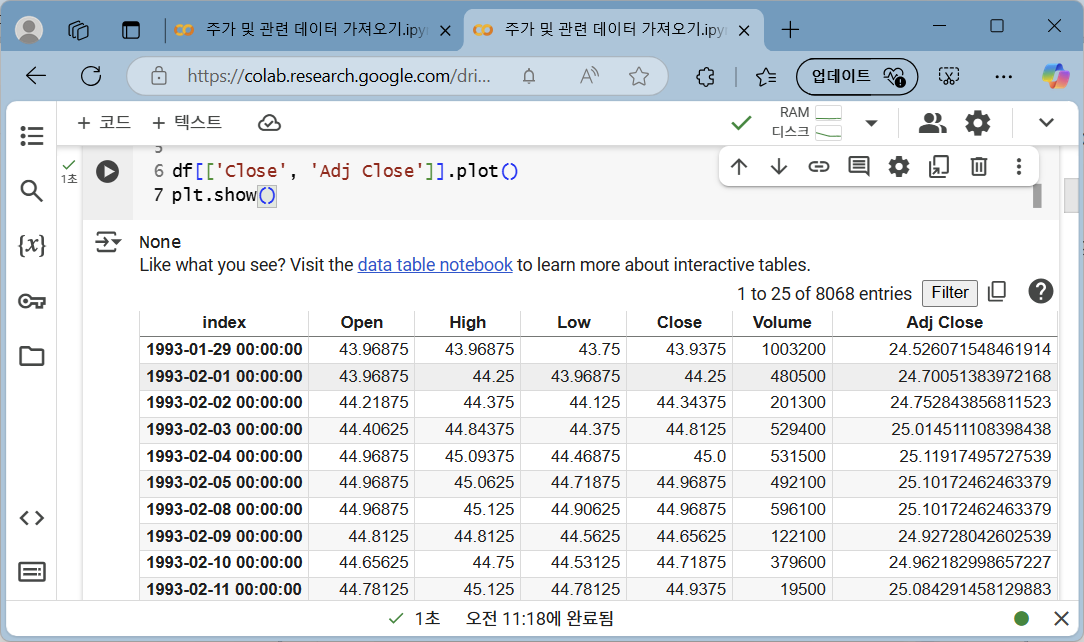This screenshot has width=1084, height=642.
Task: Open the screenshot capture tool icon
Action: pos(948,76)
